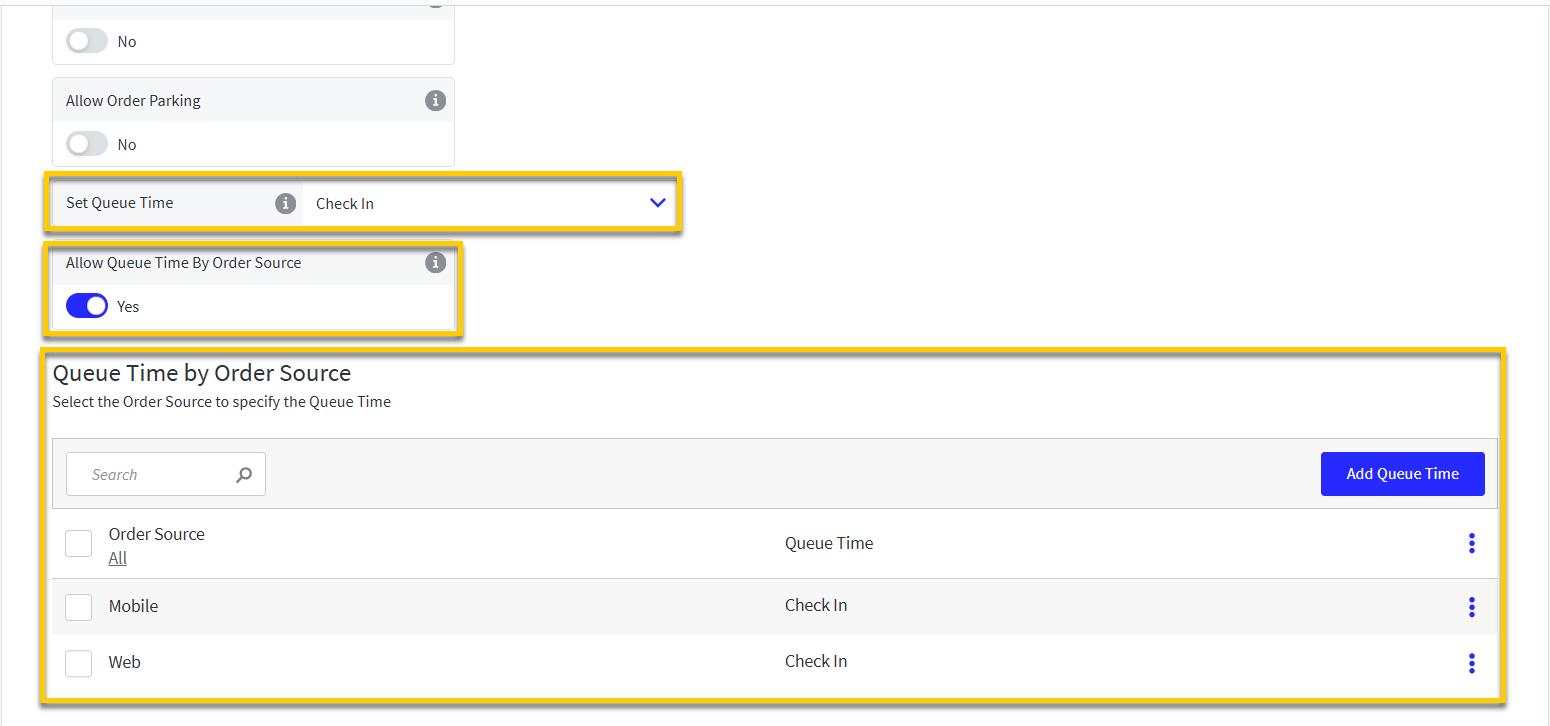
Task: Open three-dot menu in table header row
Action: point(1471,543)
